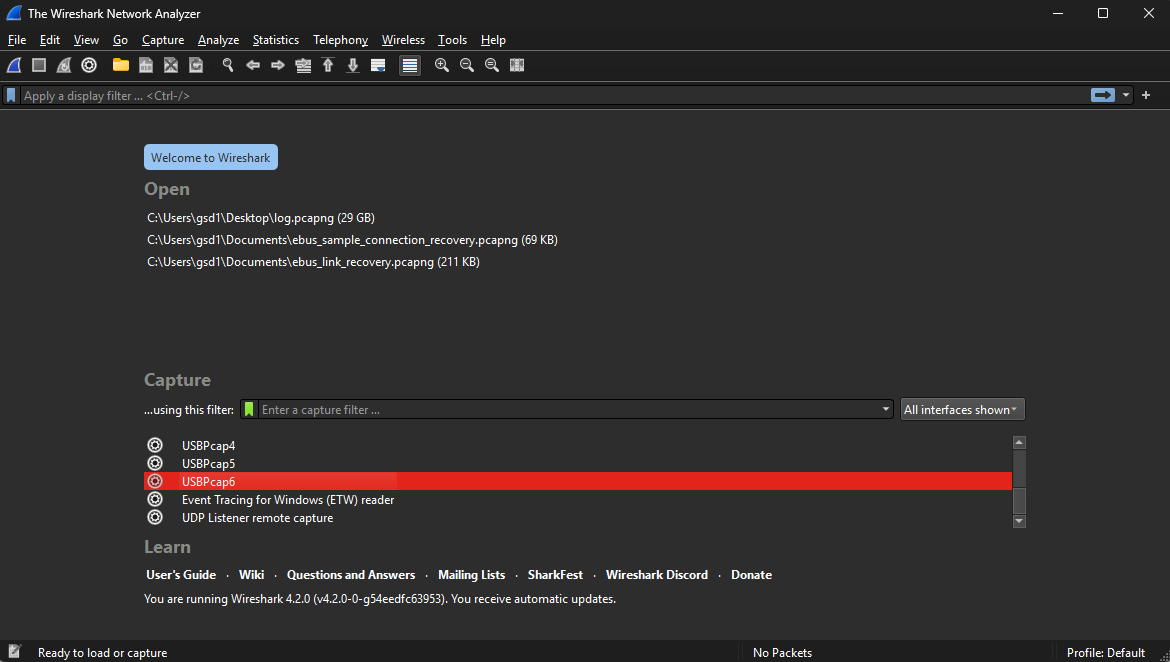Image resolution: width=1170 pixels, height=662 pixels.
Task: Open capture options from the toolbar
Action: 89,66
